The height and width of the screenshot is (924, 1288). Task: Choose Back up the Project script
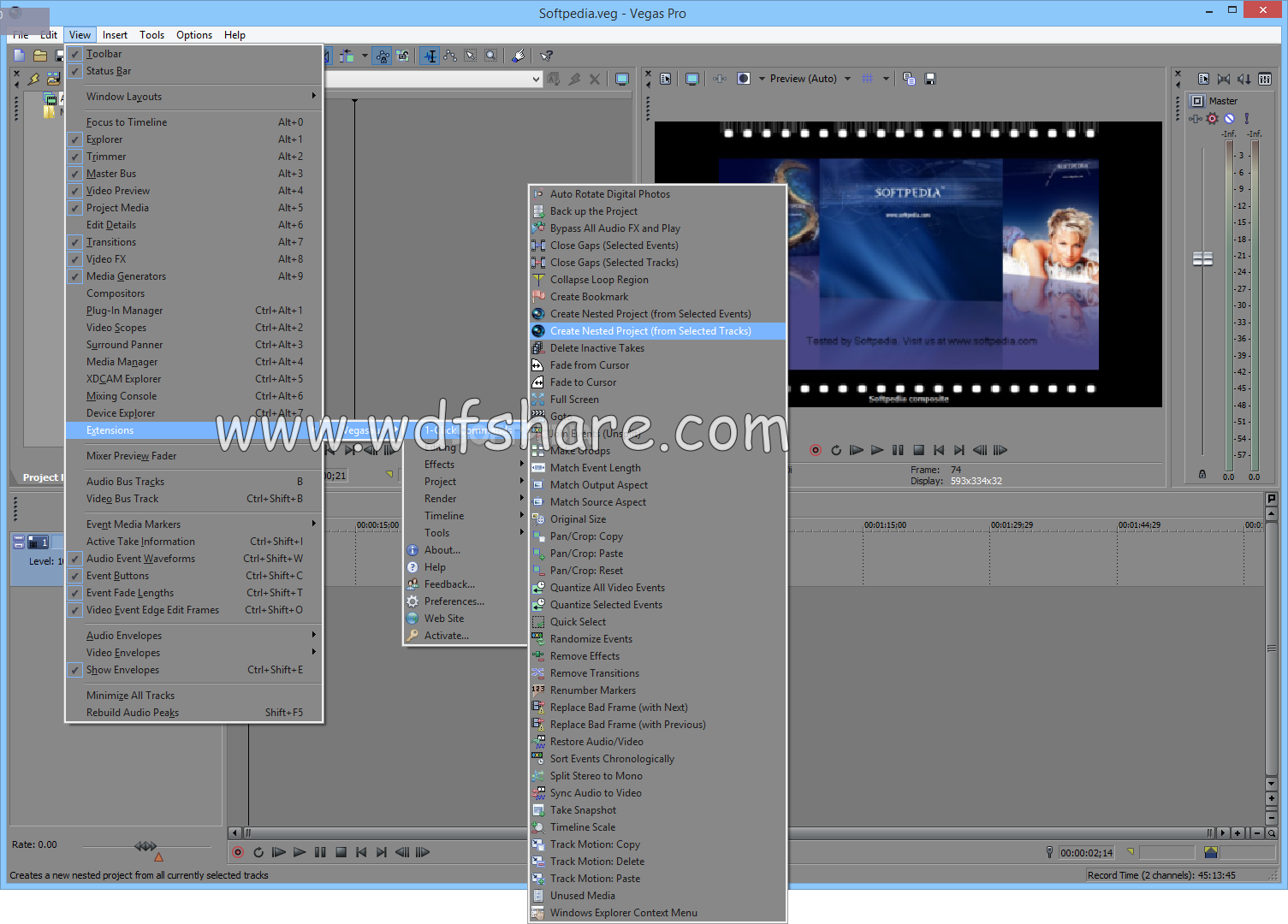[657, 211]
